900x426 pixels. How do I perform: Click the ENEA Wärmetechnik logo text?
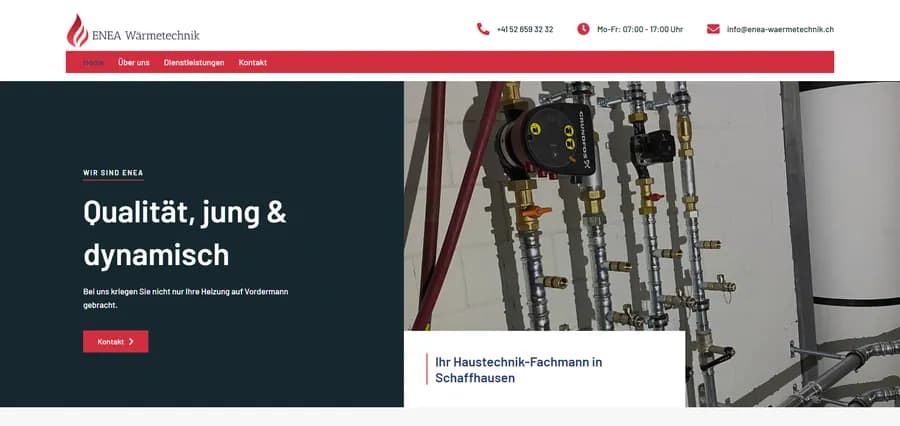146,36
